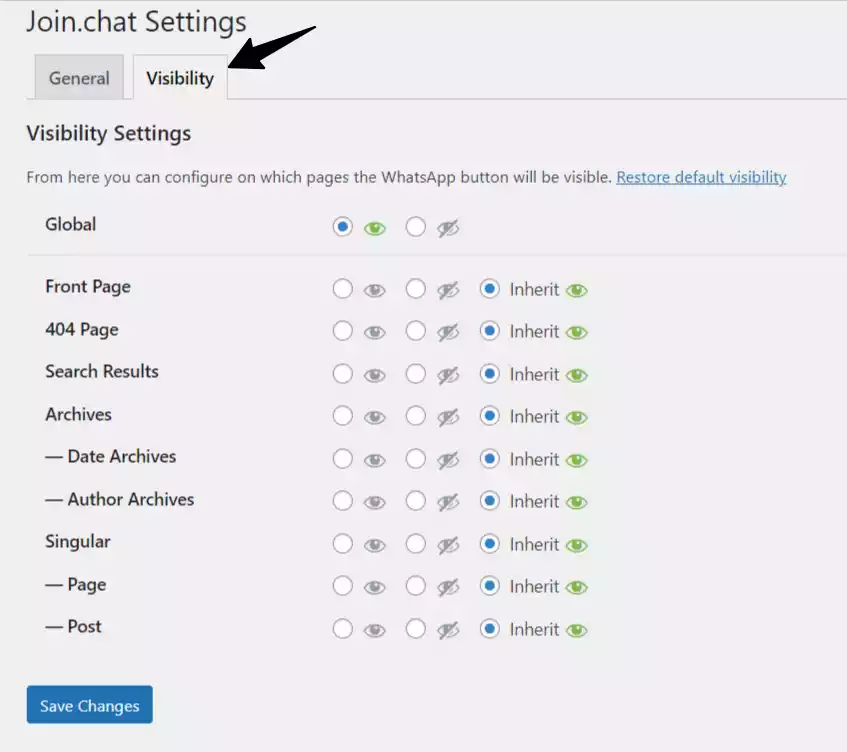The image size is (847, 752).
Task: Switch to the General tab
Action: pos(79,77)
